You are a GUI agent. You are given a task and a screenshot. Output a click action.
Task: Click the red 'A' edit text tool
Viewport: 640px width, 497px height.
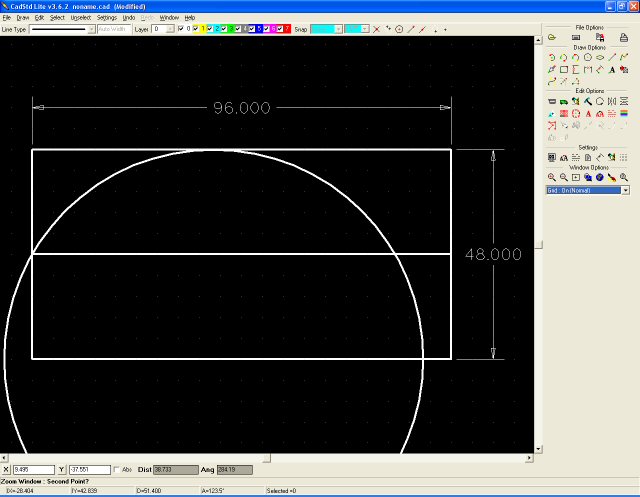pos(588,114)
